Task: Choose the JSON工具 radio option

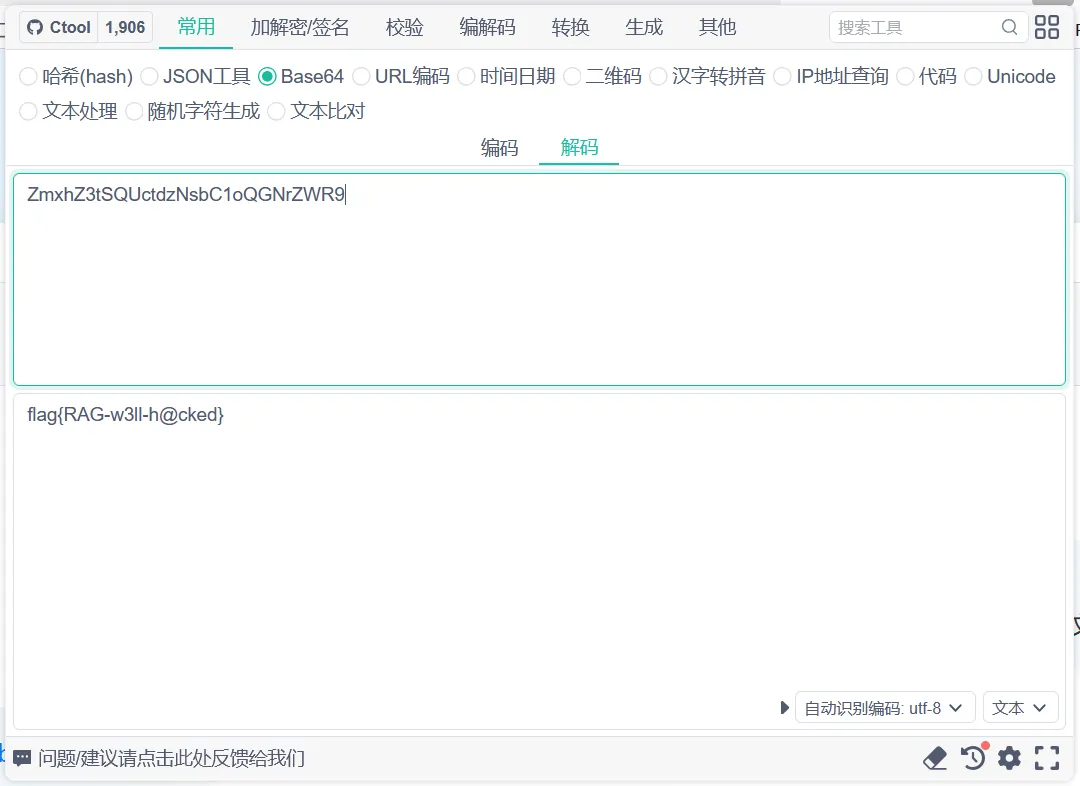Action: point(149,77)
